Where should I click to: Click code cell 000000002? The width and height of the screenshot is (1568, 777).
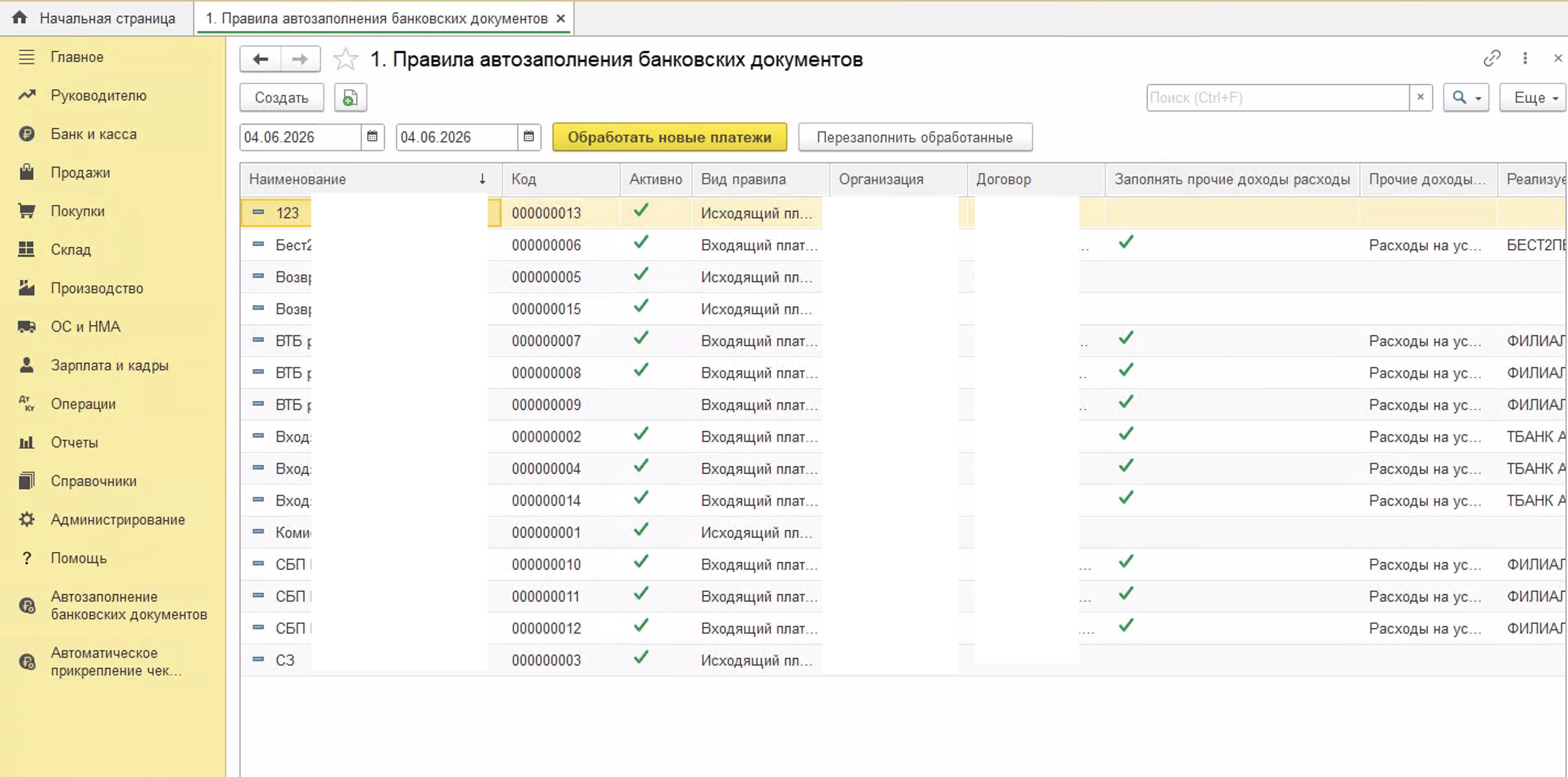point(546,437)
